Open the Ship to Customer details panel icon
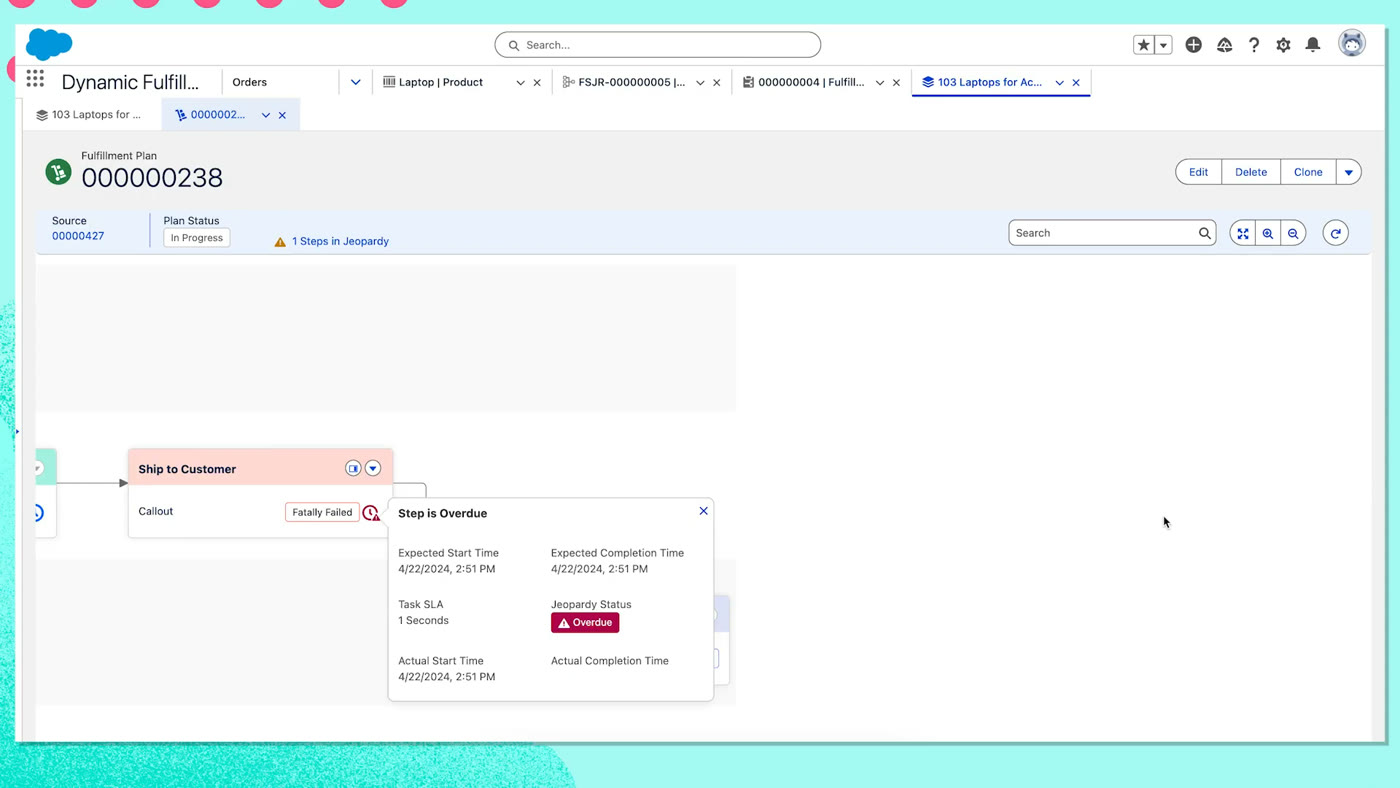 [353, 468]
